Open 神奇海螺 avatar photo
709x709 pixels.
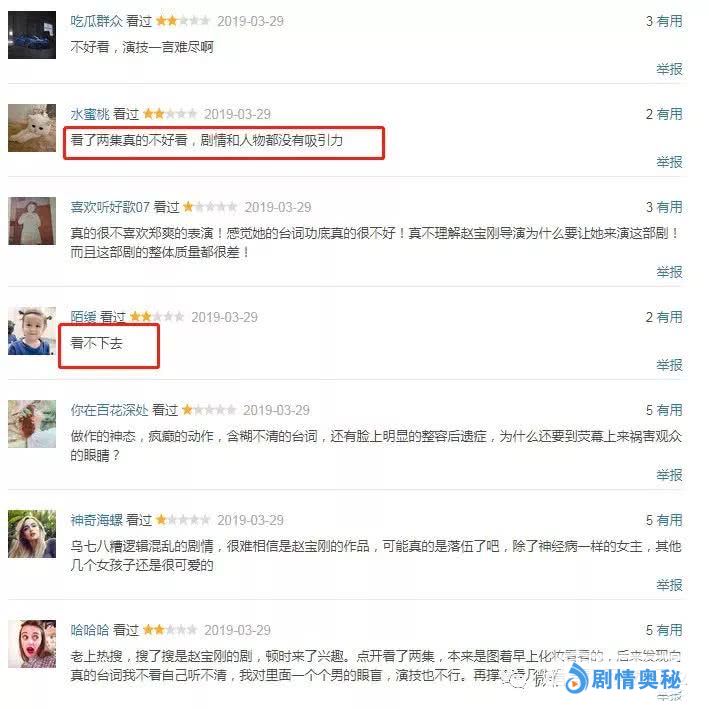coord(32,534)
